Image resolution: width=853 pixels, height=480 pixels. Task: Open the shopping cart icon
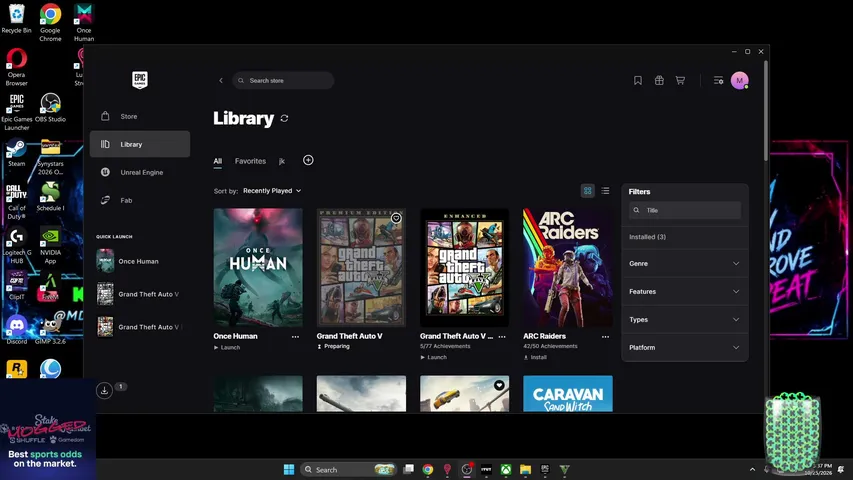pos(680,81)
